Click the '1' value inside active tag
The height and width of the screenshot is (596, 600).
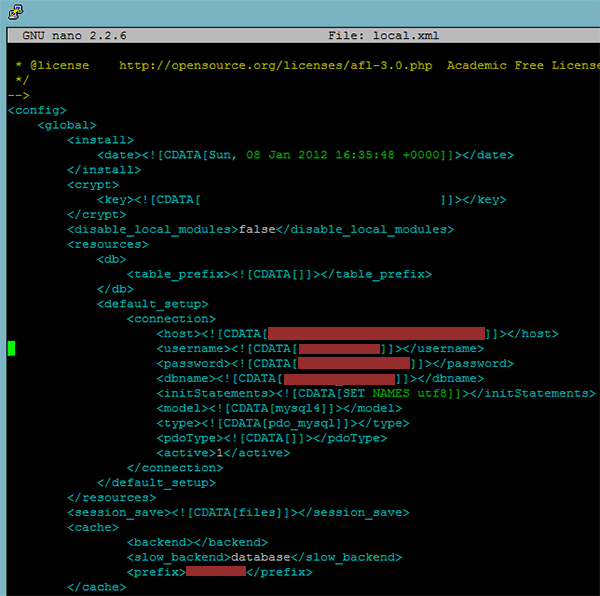pyautogui.click(x=220, y=453)
